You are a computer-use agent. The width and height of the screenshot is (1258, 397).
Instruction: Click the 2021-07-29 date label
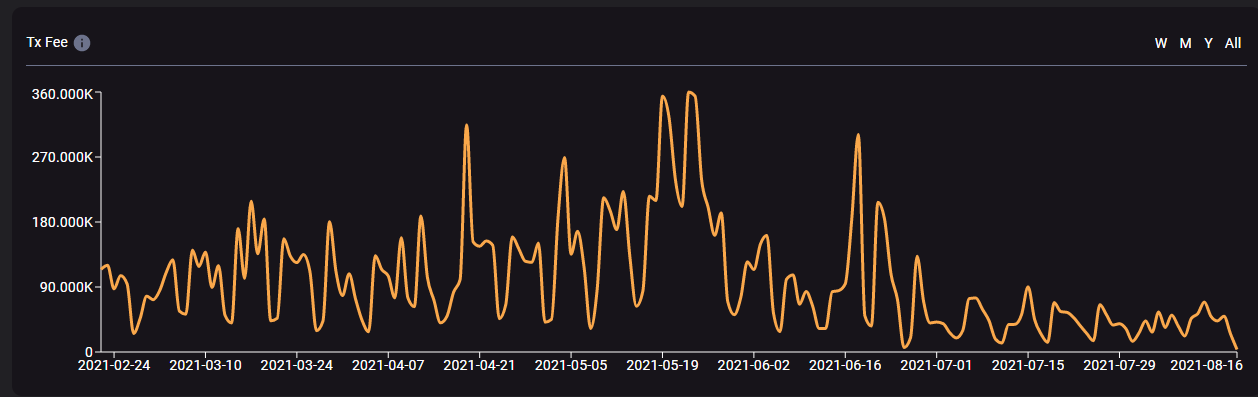1119,366
